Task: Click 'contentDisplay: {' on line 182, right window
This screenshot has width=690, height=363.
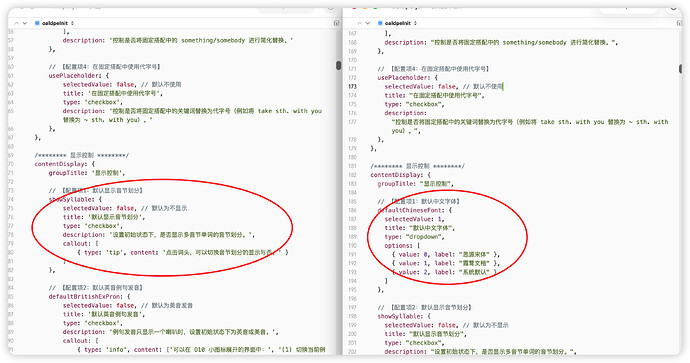Action: point(400,175)
